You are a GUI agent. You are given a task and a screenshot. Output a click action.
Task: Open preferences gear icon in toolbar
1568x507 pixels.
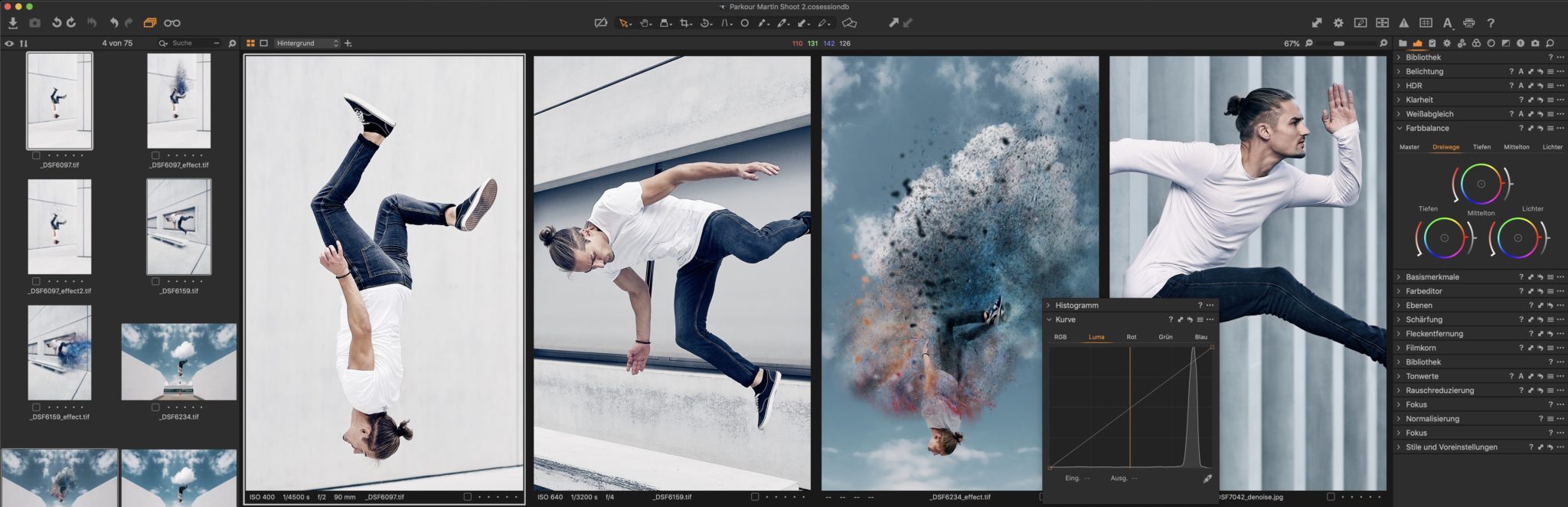1338,23
